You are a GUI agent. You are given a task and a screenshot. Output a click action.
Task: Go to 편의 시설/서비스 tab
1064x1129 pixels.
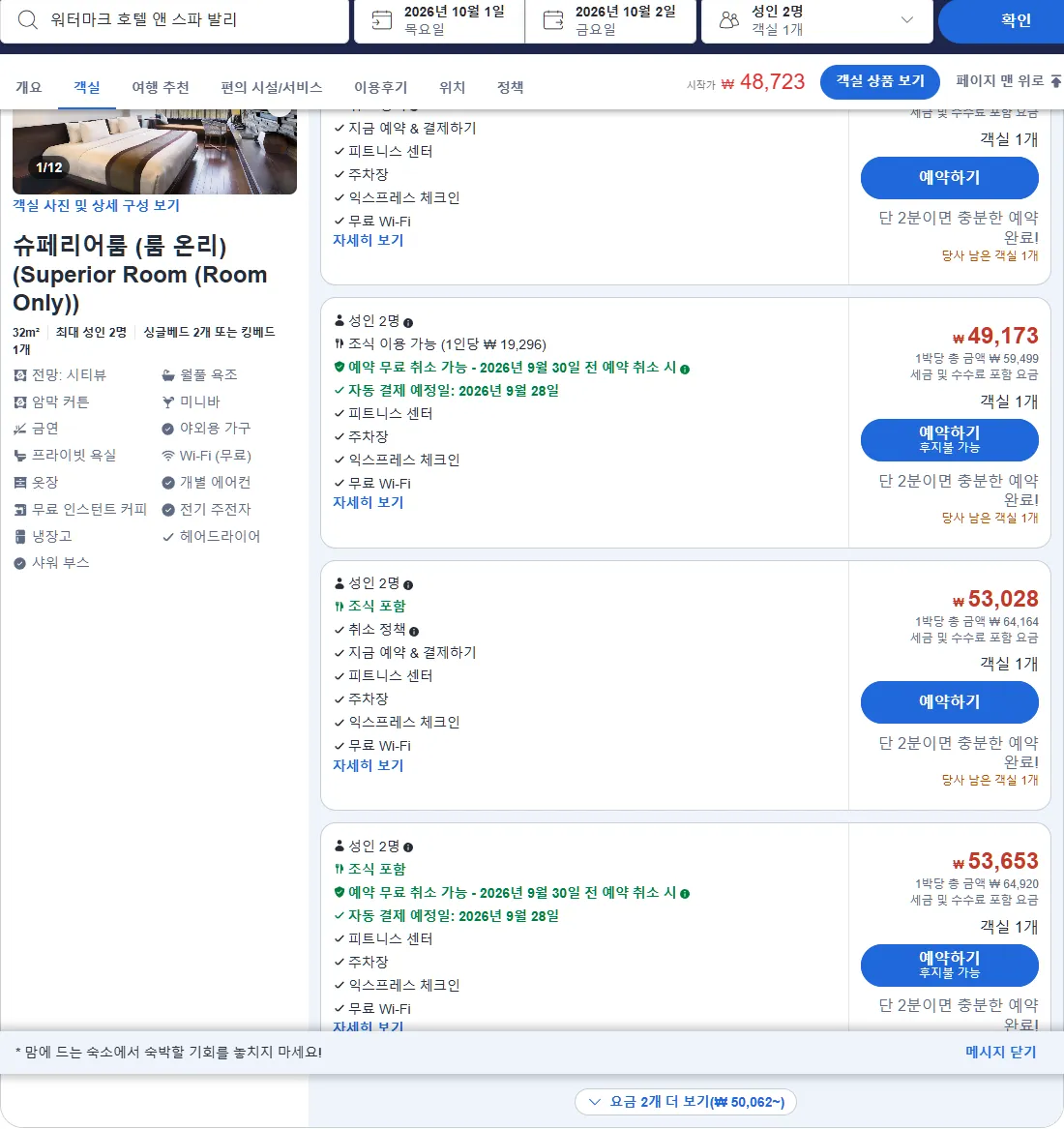[x=272, y=87]
